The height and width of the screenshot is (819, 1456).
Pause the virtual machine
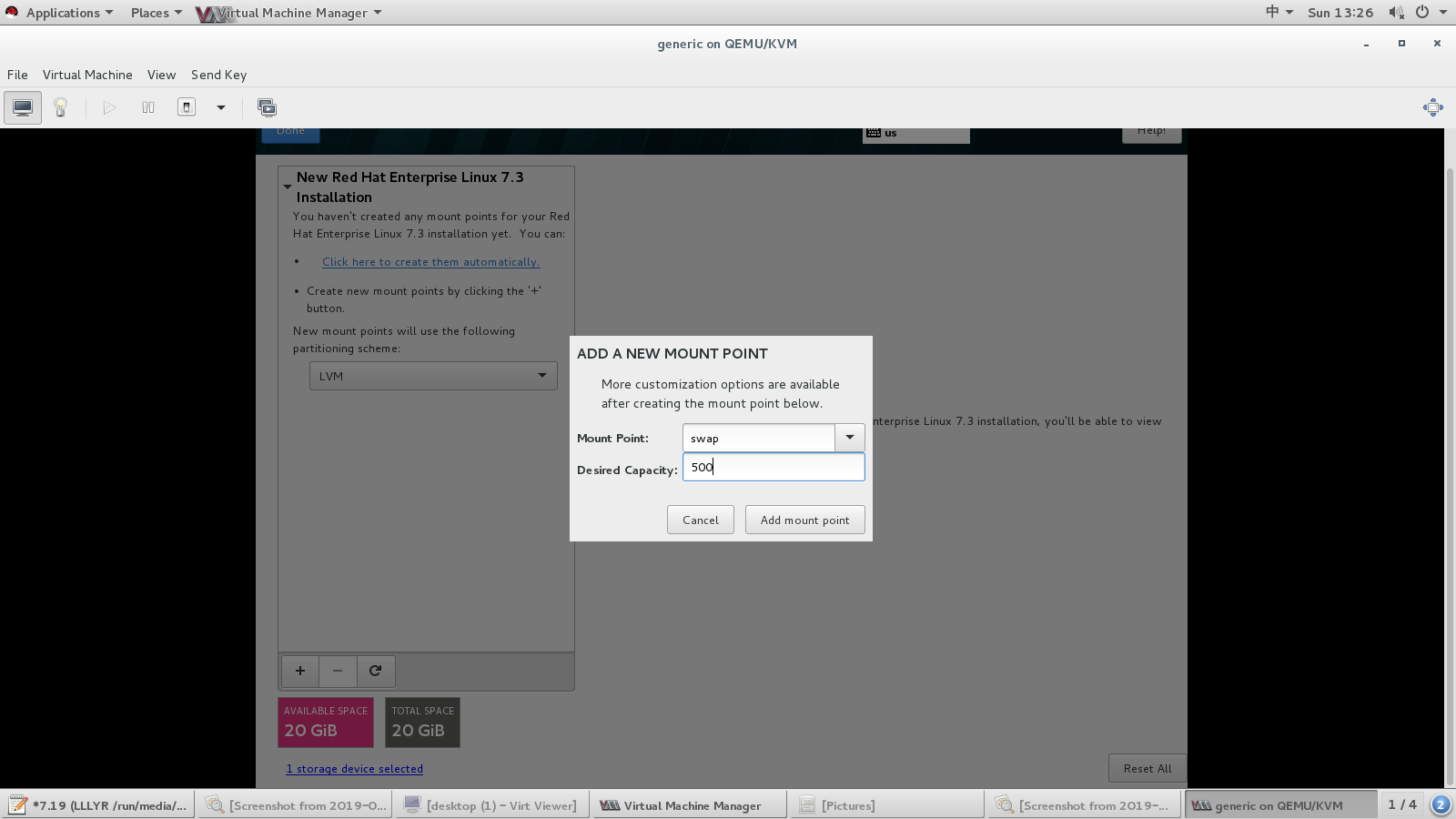pyautogui.click(x=148, y=107)
